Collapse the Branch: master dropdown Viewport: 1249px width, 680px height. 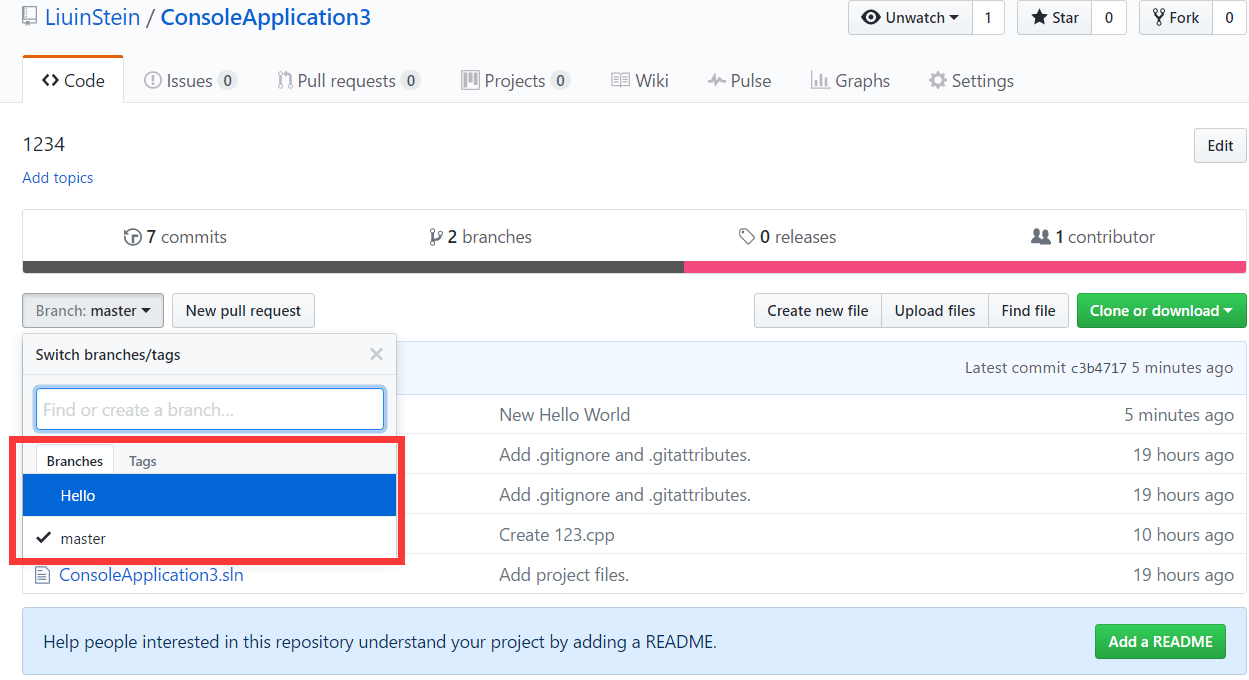point(93,311)
